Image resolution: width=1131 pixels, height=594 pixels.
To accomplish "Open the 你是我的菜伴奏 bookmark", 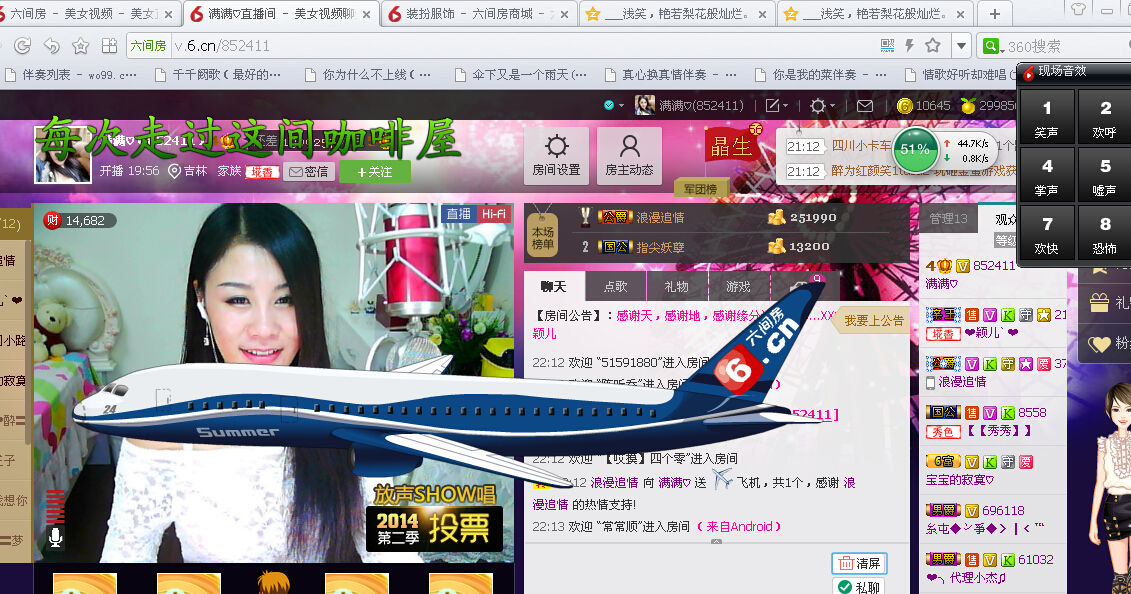I will tap(820, 74).
